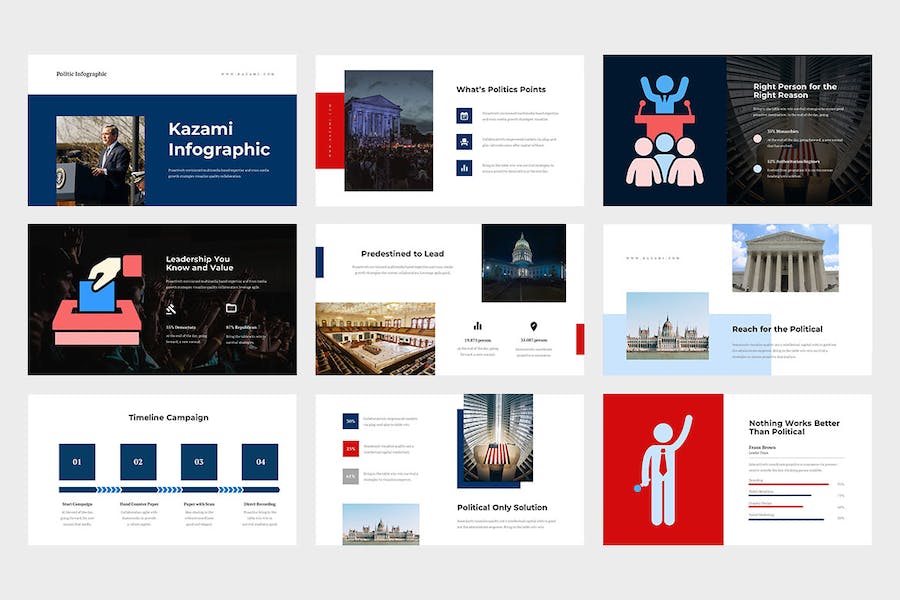Click the navy 50% percentage square
The width and height of the screenshot is (900, 600).
[350, 422]
